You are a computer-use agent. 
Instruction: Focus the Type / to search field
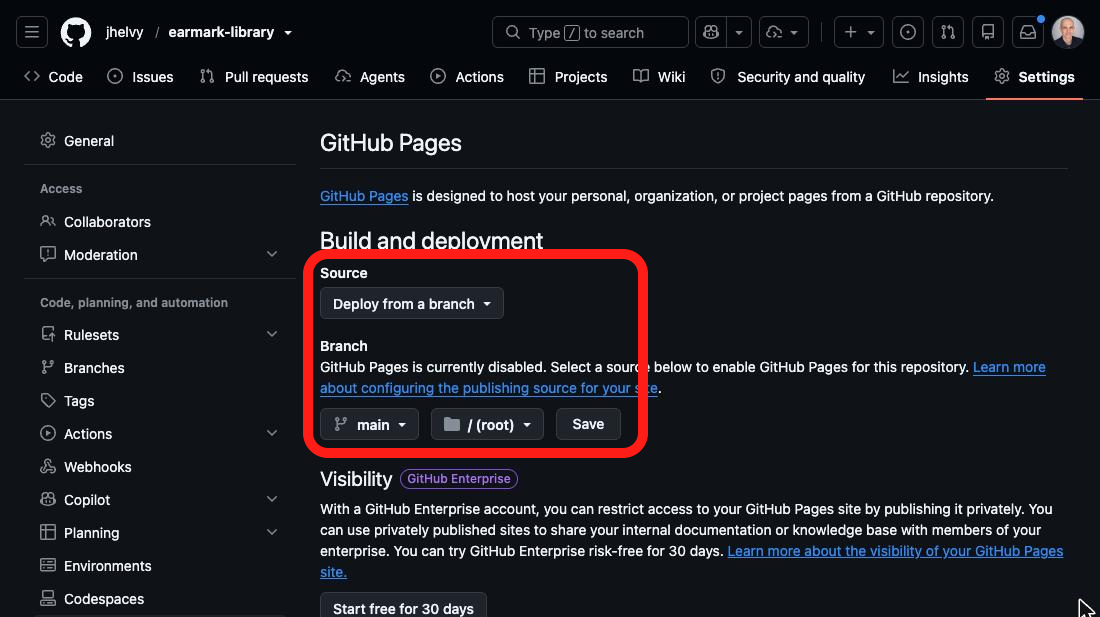click(x=590, y=32)
